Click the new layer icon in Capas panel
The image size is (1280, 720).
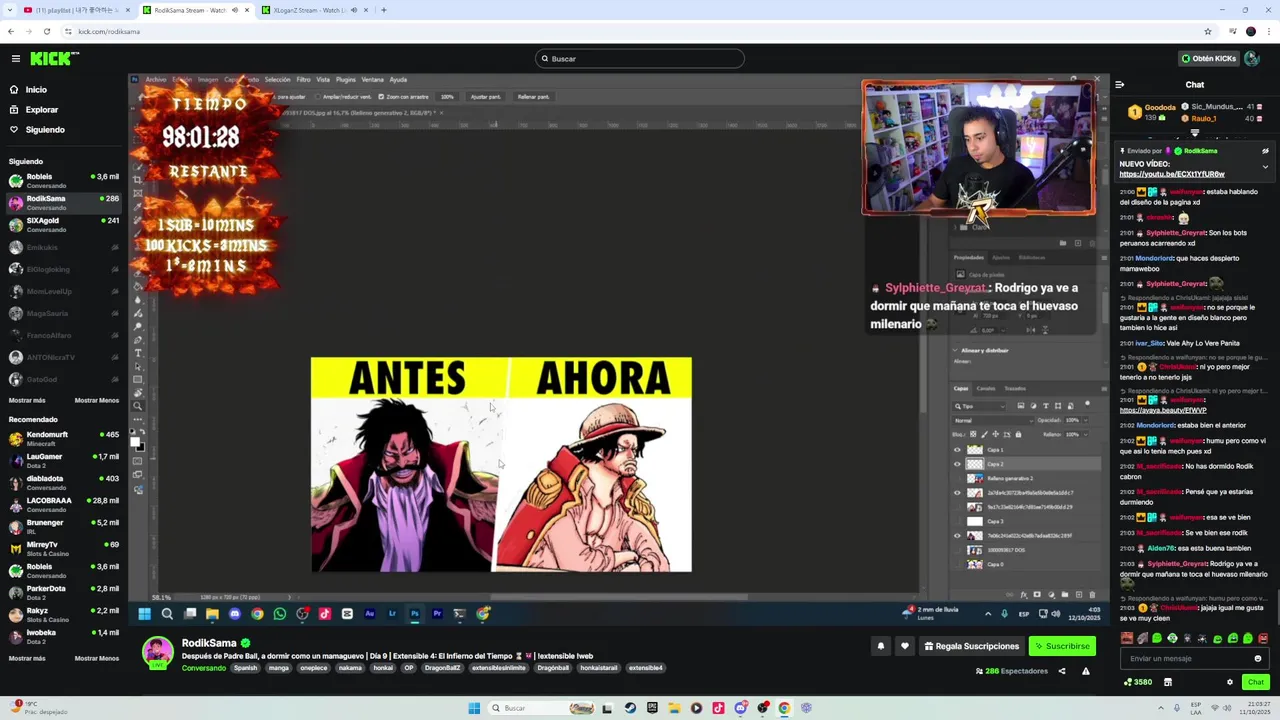(1078, 595)
